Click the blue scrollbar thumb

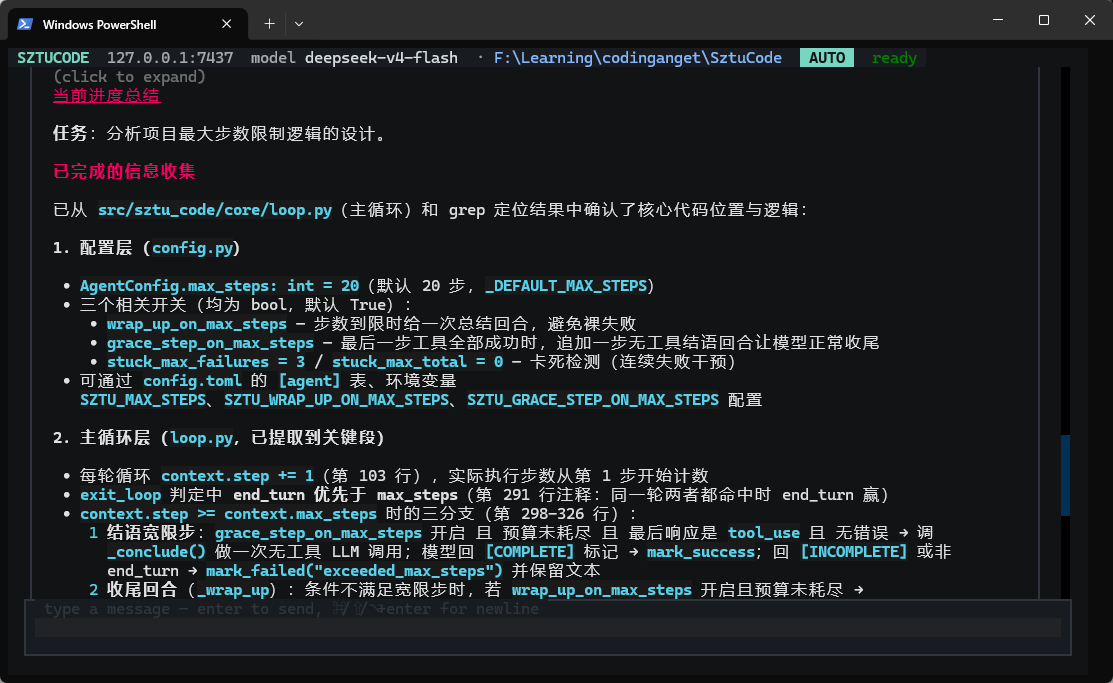(x=1065, y=475)
